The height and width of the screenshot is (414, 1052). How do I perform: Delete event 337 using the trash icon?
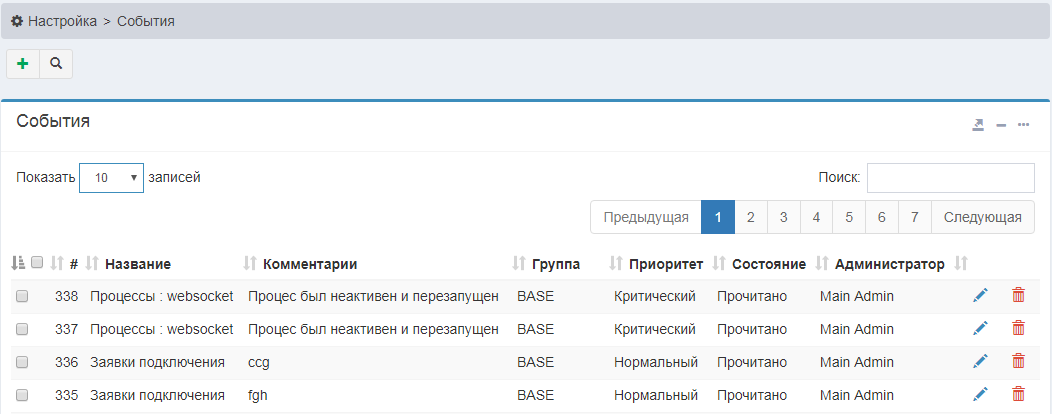click(1018, 328)
